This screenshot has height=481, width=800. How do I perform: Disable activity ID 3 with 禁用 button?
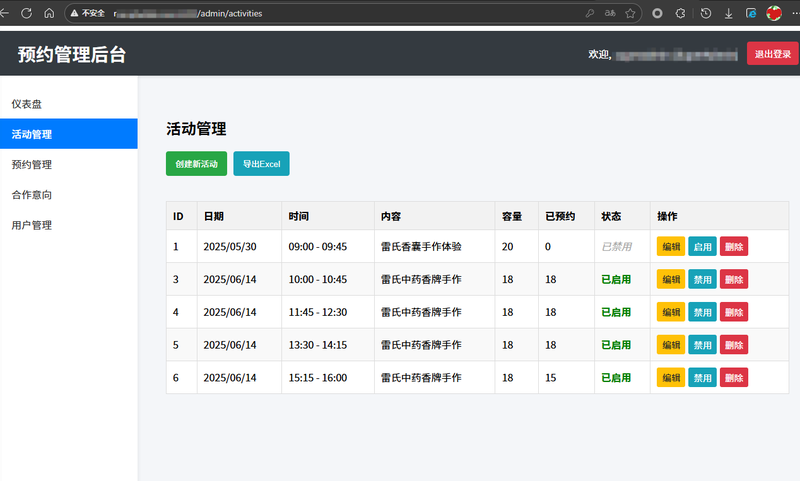click(702, 279)
